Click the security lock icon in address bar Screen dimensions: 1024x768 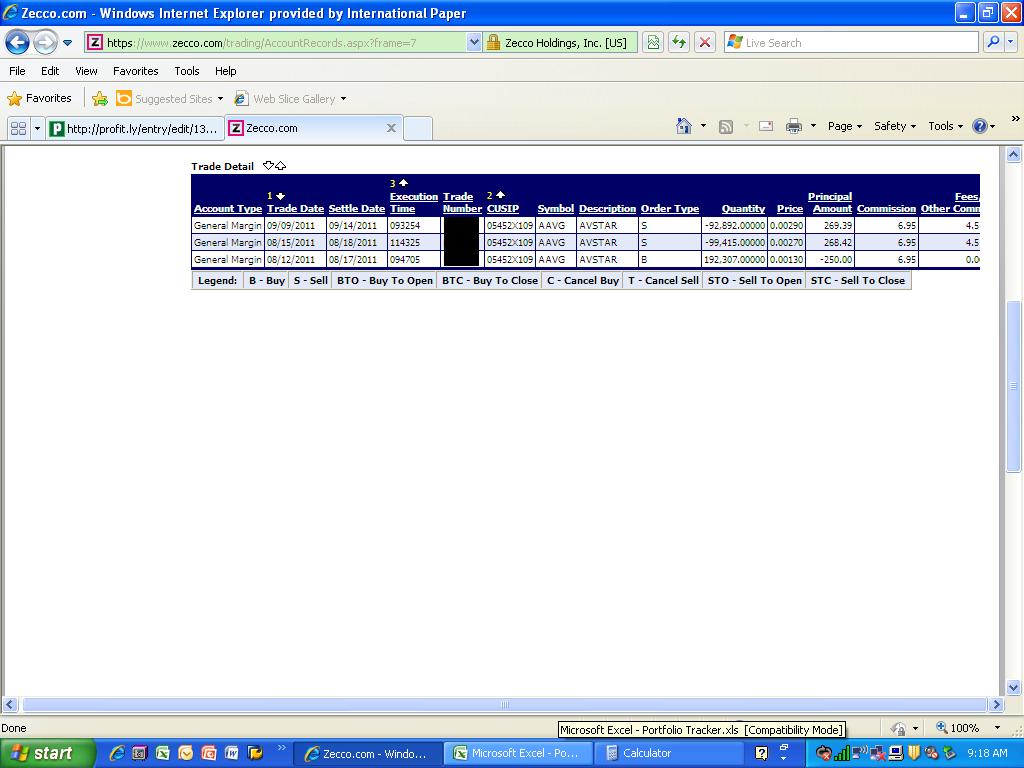pos(493,43)
